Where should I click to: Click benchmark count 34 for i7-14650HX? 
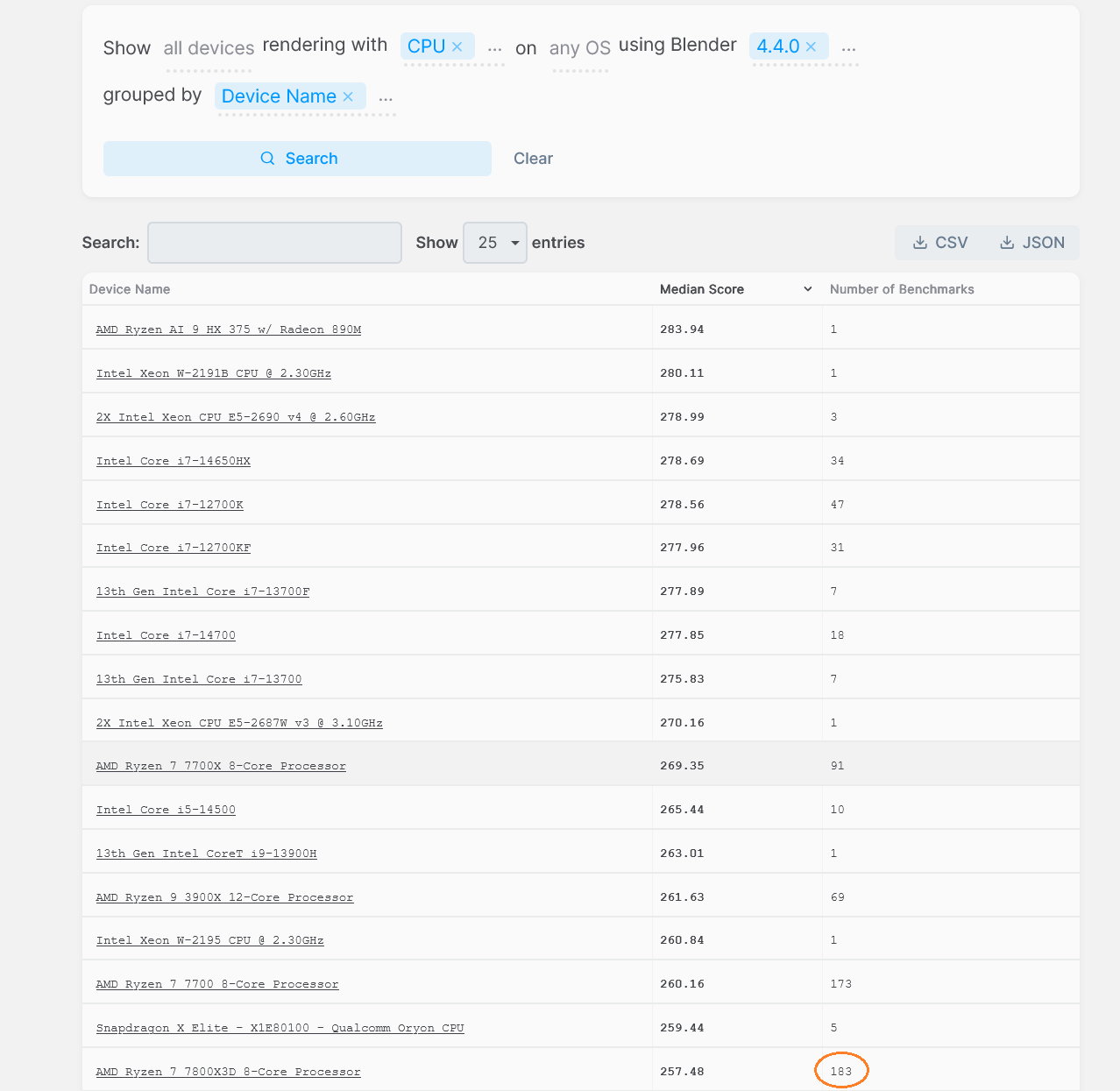(x=837, y=461)
